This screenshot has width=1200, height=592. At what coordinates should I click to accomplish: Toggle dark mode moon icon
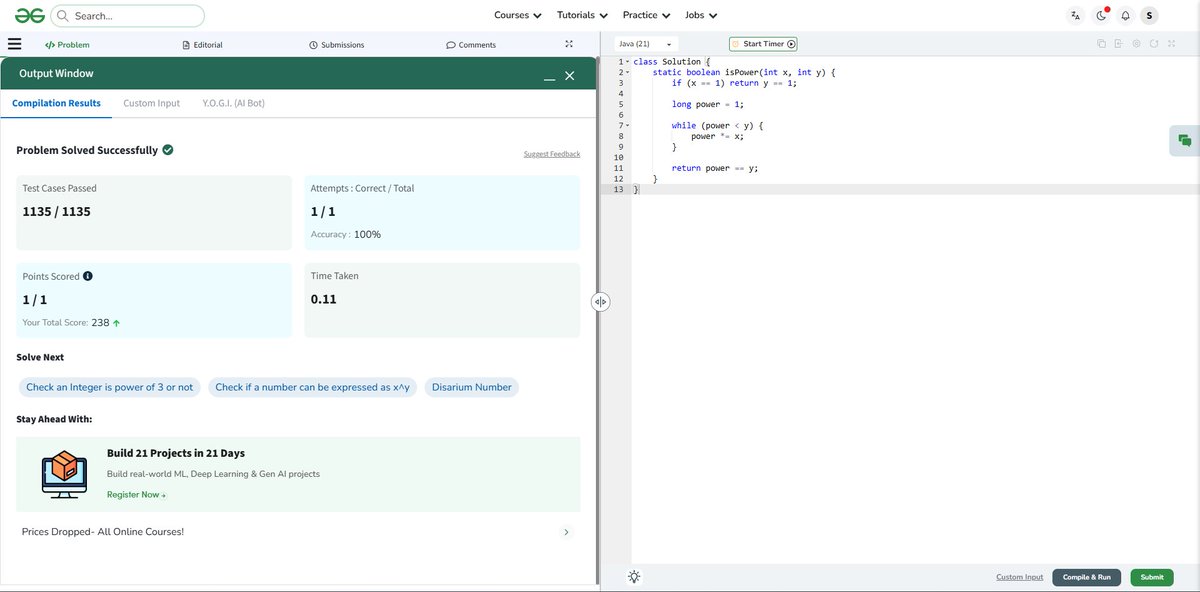[1101, 15]
